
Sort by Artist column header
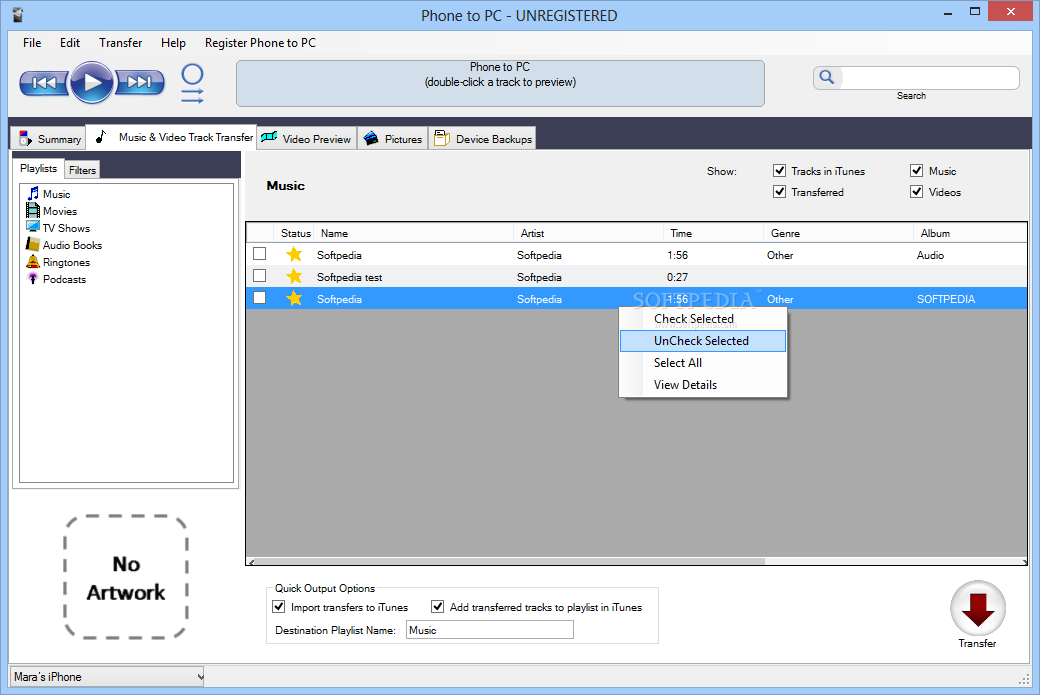[588, 233]
